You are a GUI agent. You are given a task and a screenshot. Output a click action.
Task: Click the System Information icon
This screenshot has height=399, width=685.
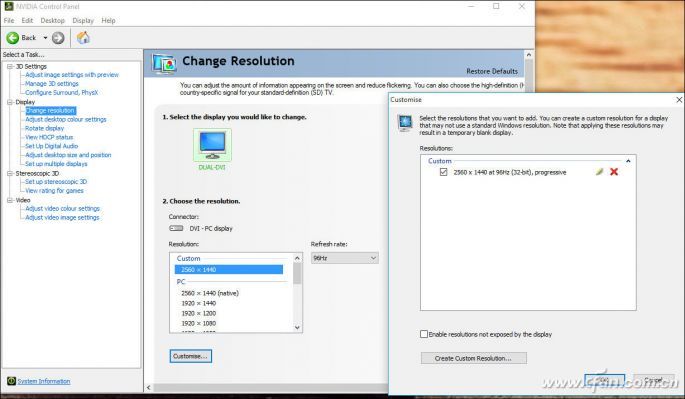[11, 381]
